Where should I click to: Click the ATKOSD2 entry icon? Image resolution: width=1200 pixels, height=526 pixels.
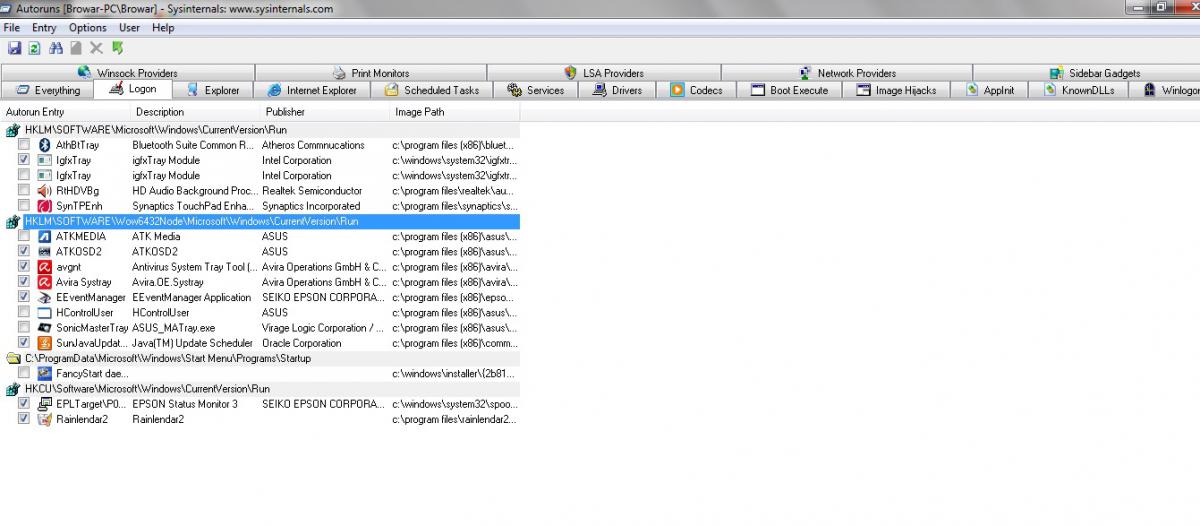click(x=44, y=252)
